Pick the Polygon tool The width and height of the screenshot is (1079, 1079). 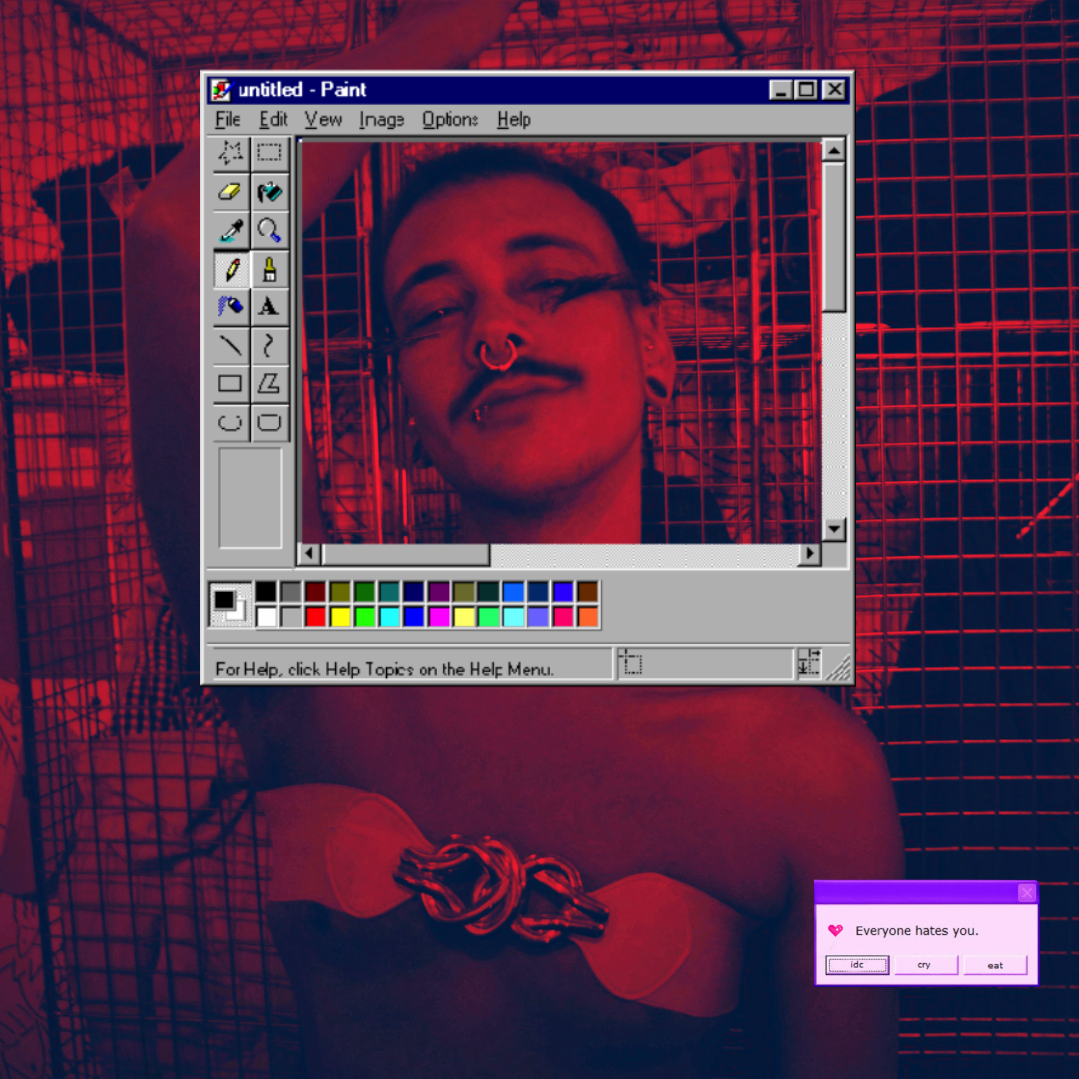(x=269, y=384)
